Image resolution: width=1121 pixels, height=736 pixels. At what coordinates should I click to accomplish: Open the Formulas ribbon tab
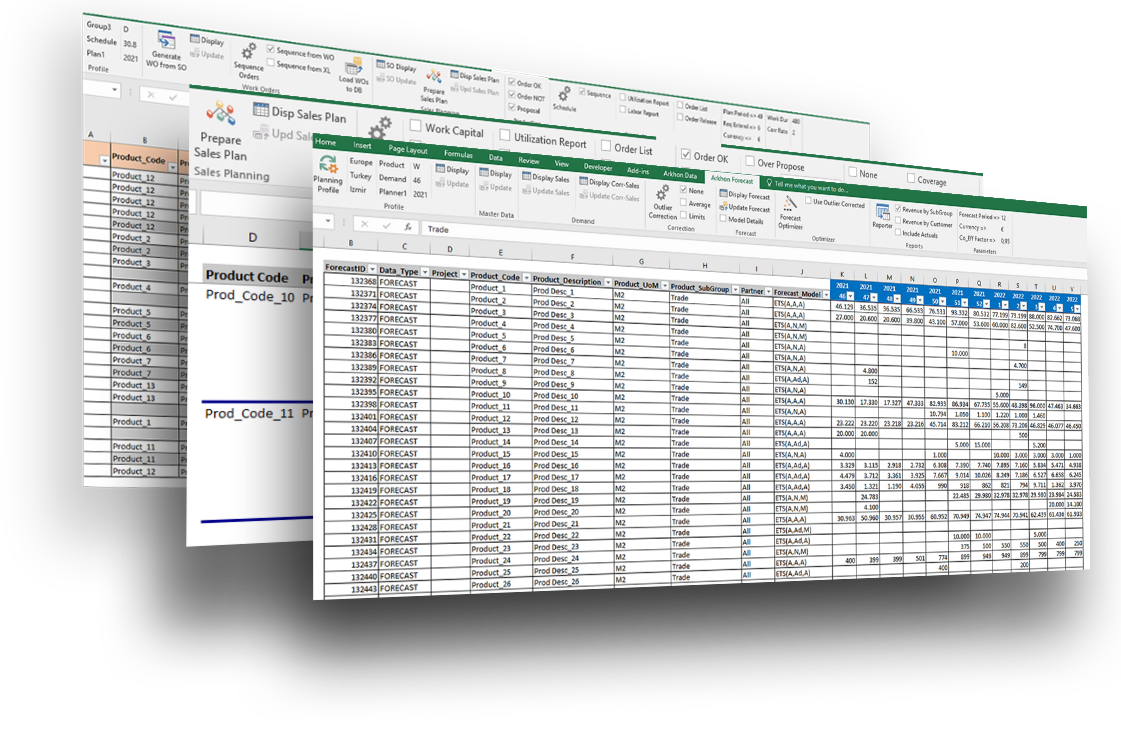tap(458, 153)
